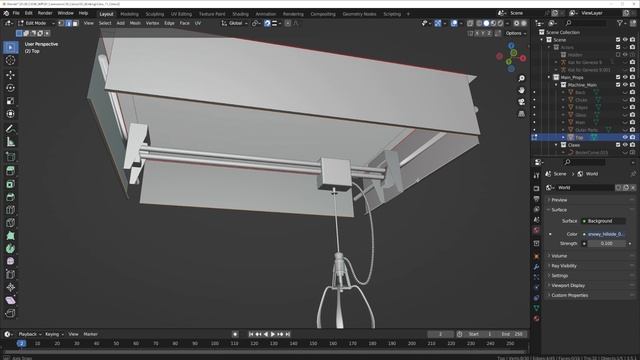Click the Zoom viewport magnifier icon

tap(521, 78)
